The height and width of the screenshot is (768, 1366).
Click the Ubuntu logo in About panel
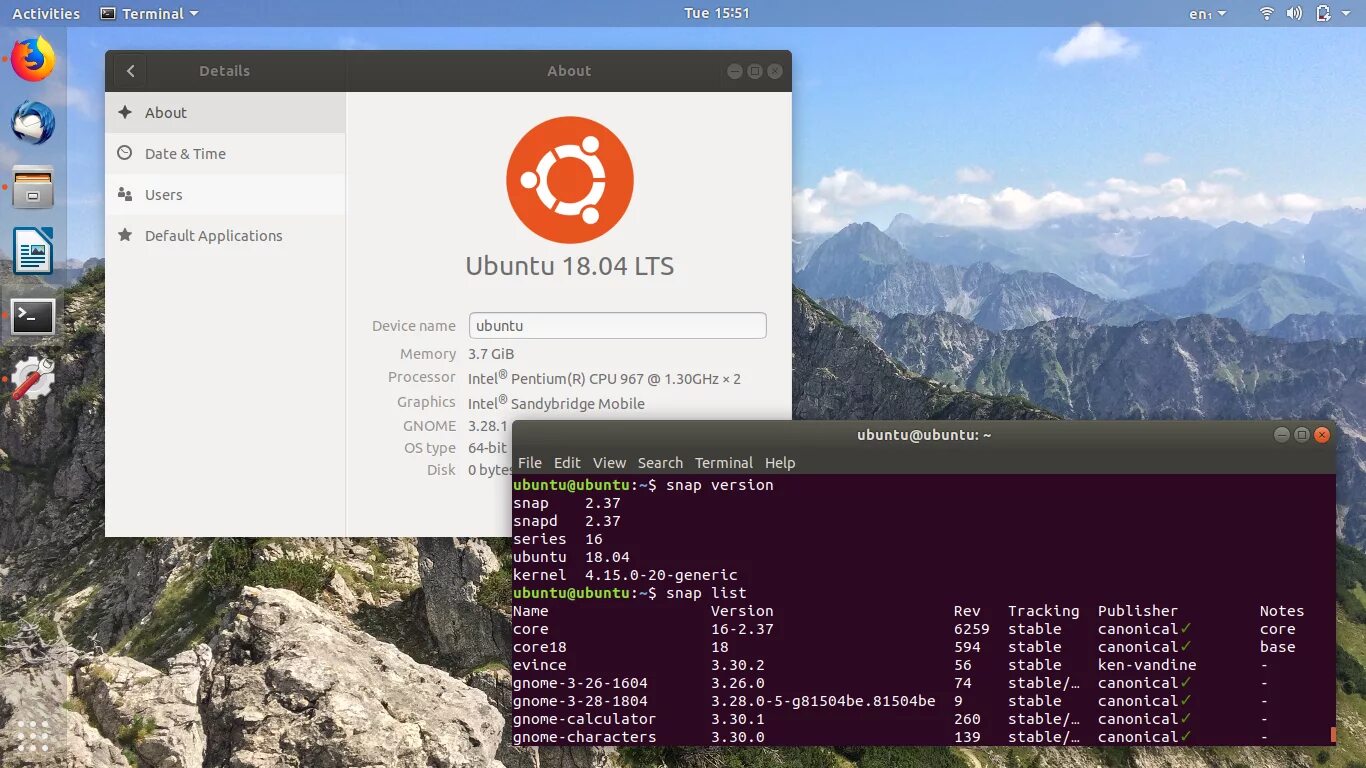click(x=570, y=180)
